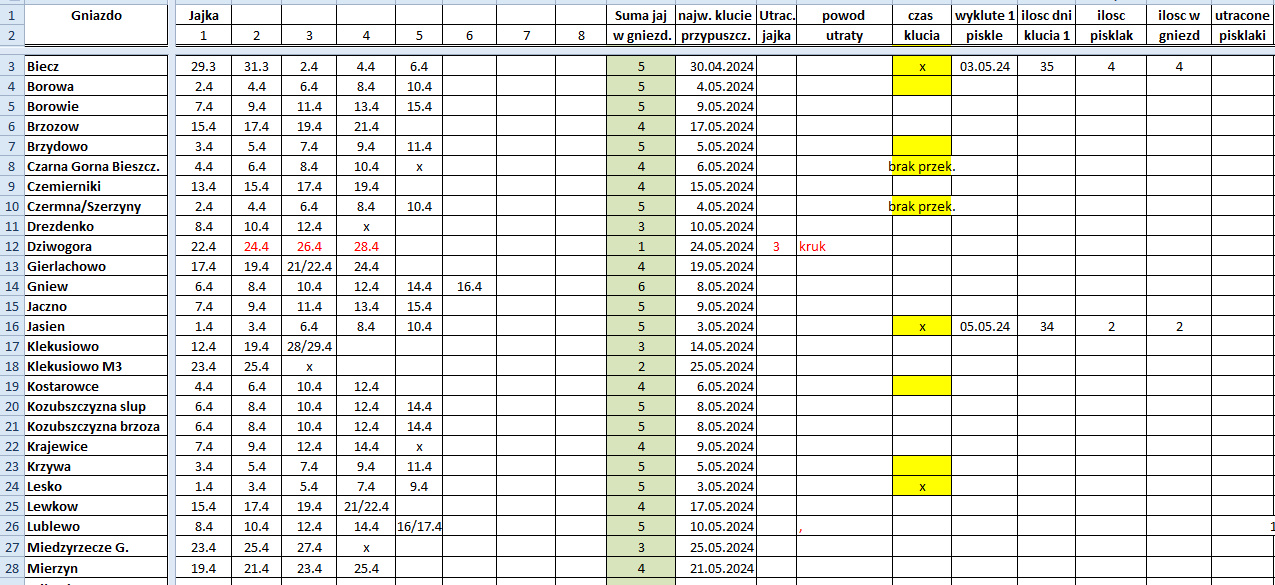Select the yellow x cell in Biecz row
The width and height of the screenshot is (1275, 585).
[921, 66]
